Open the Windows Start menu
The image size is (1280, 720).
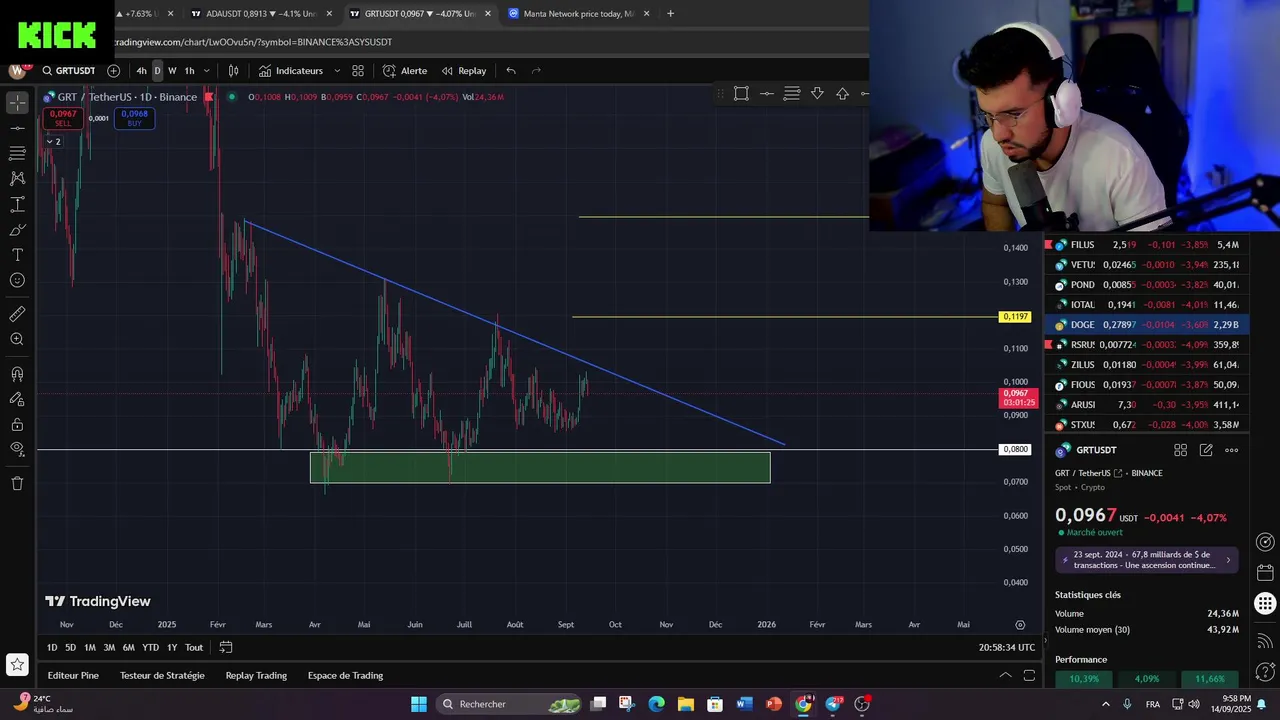tap(419, 704)
